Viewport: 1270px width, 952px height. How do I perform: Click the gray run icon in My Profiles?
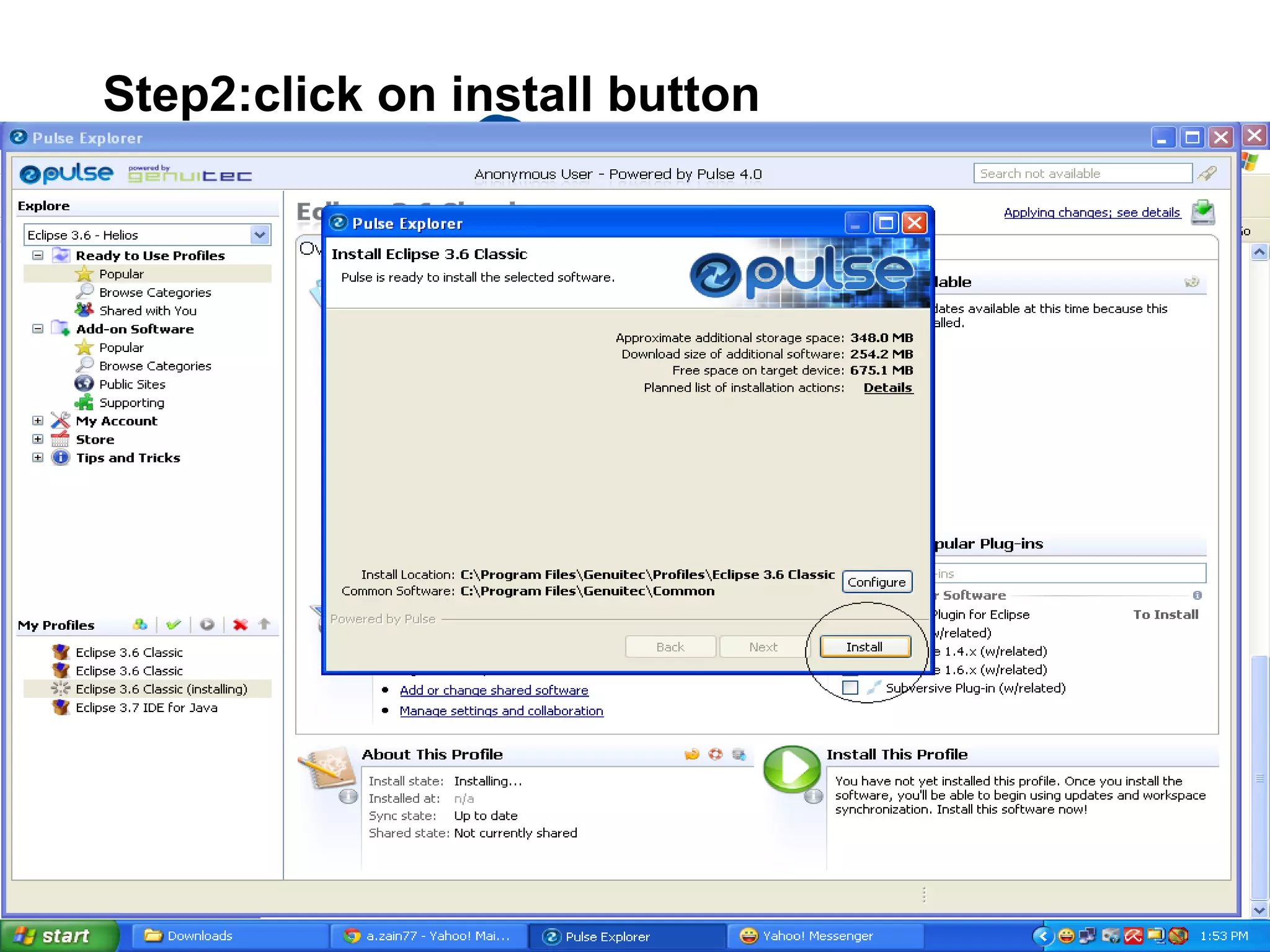207,624
